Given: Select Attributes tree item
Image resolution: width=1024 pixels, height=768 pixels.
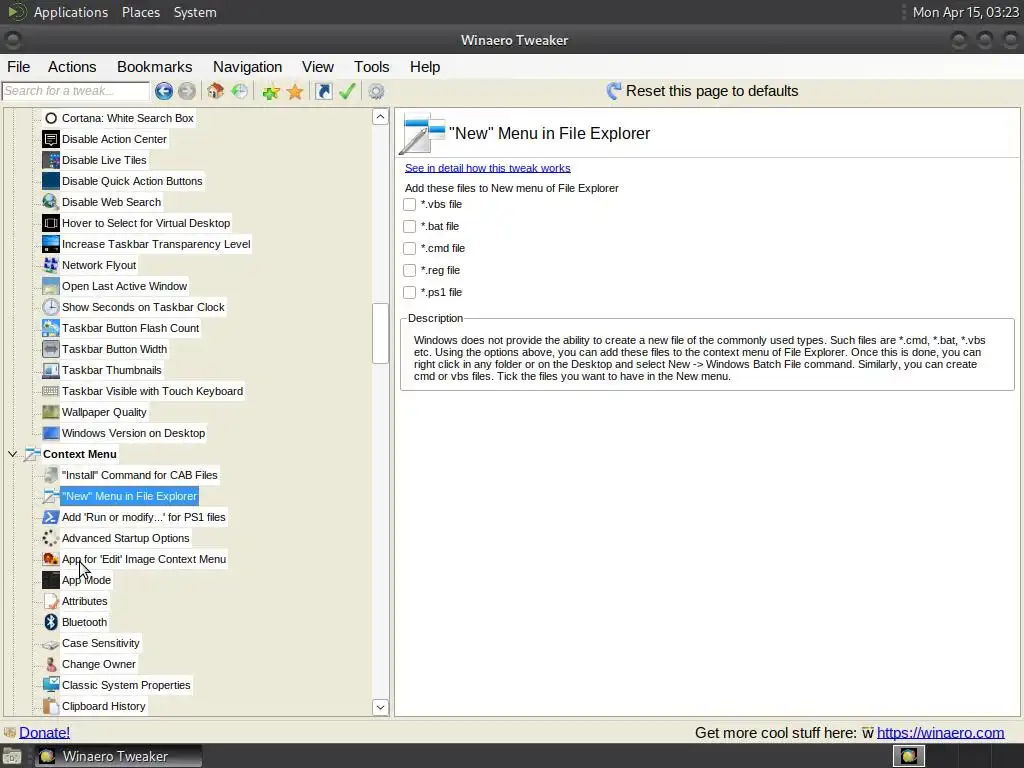Looking at the screenshot, I should pyautogui.click(x=84, y=601).
